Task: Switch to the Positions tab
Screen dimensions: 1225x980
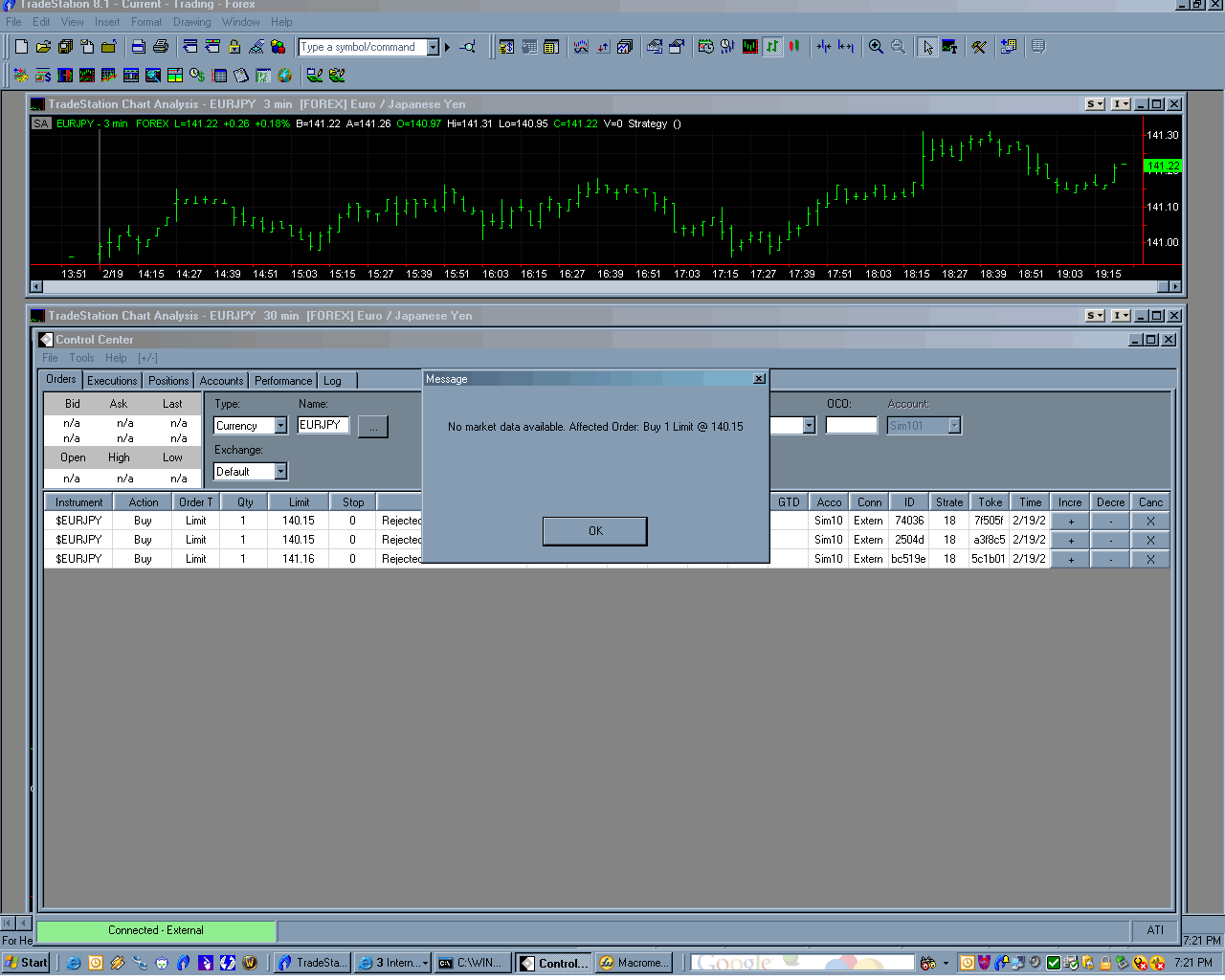Action: tap(168, 381)
